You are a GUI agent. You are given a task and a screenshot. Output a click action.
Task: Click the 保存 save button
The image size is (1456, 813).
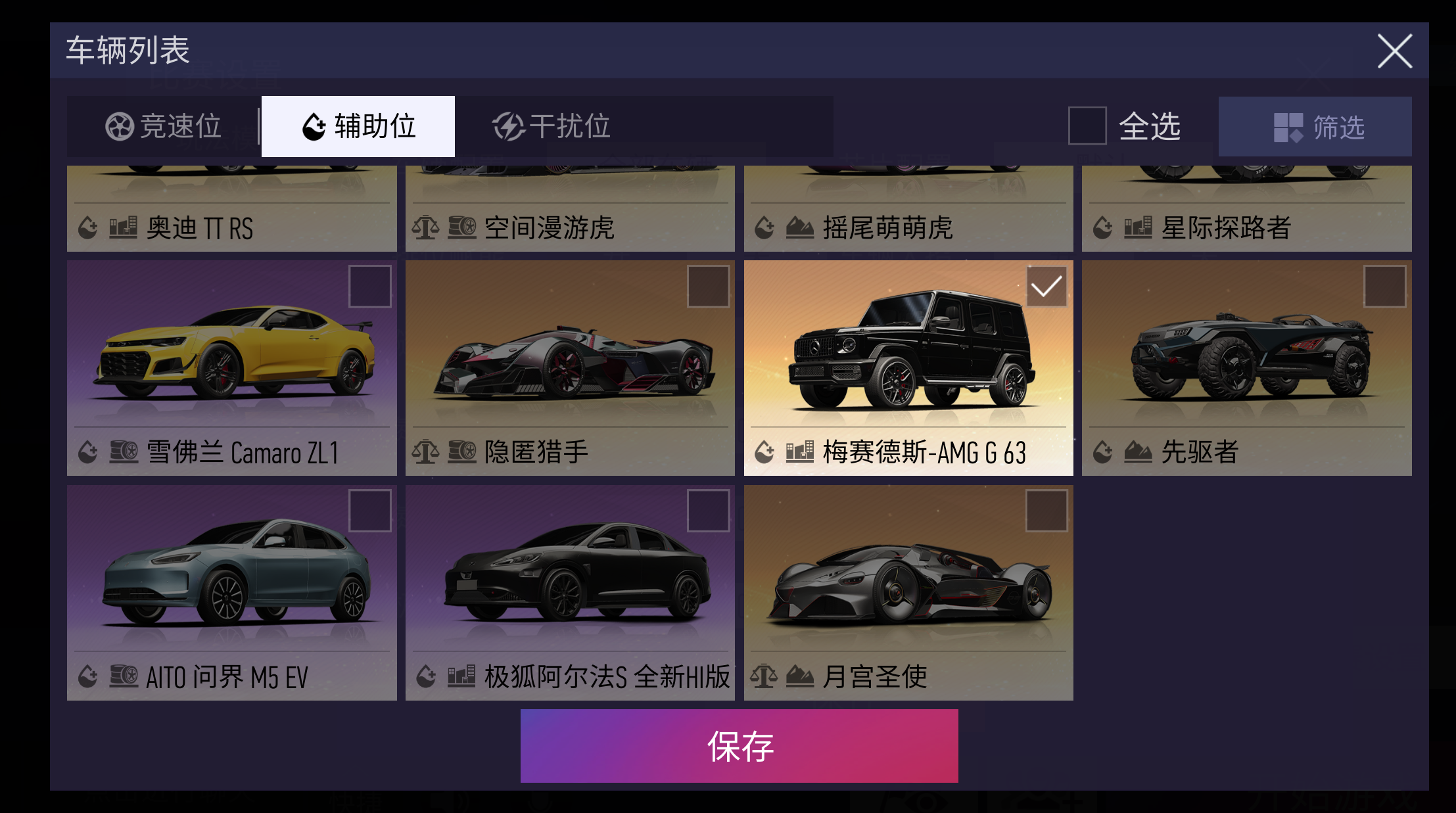[x=739, y=746]
